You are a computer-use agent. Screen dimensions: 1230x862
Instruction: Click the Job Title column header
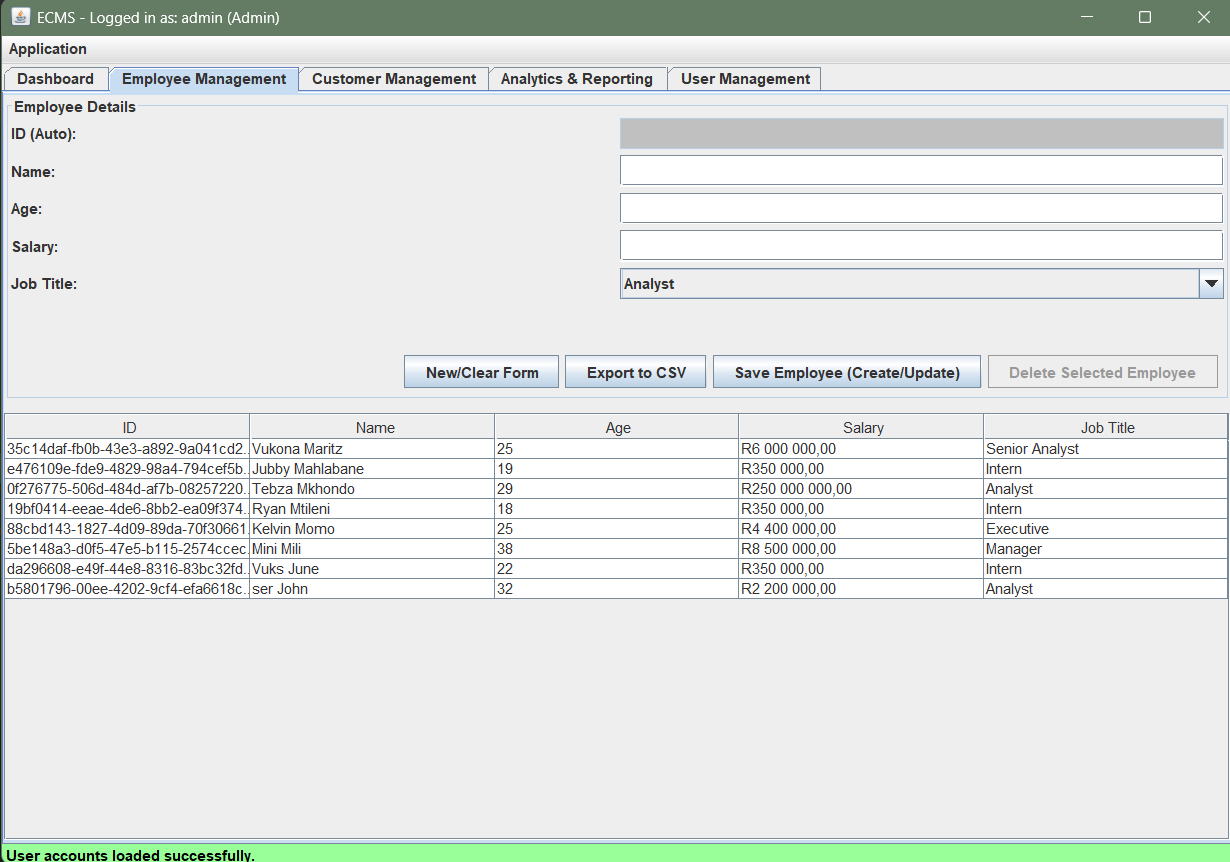[x=1107, y=427]
